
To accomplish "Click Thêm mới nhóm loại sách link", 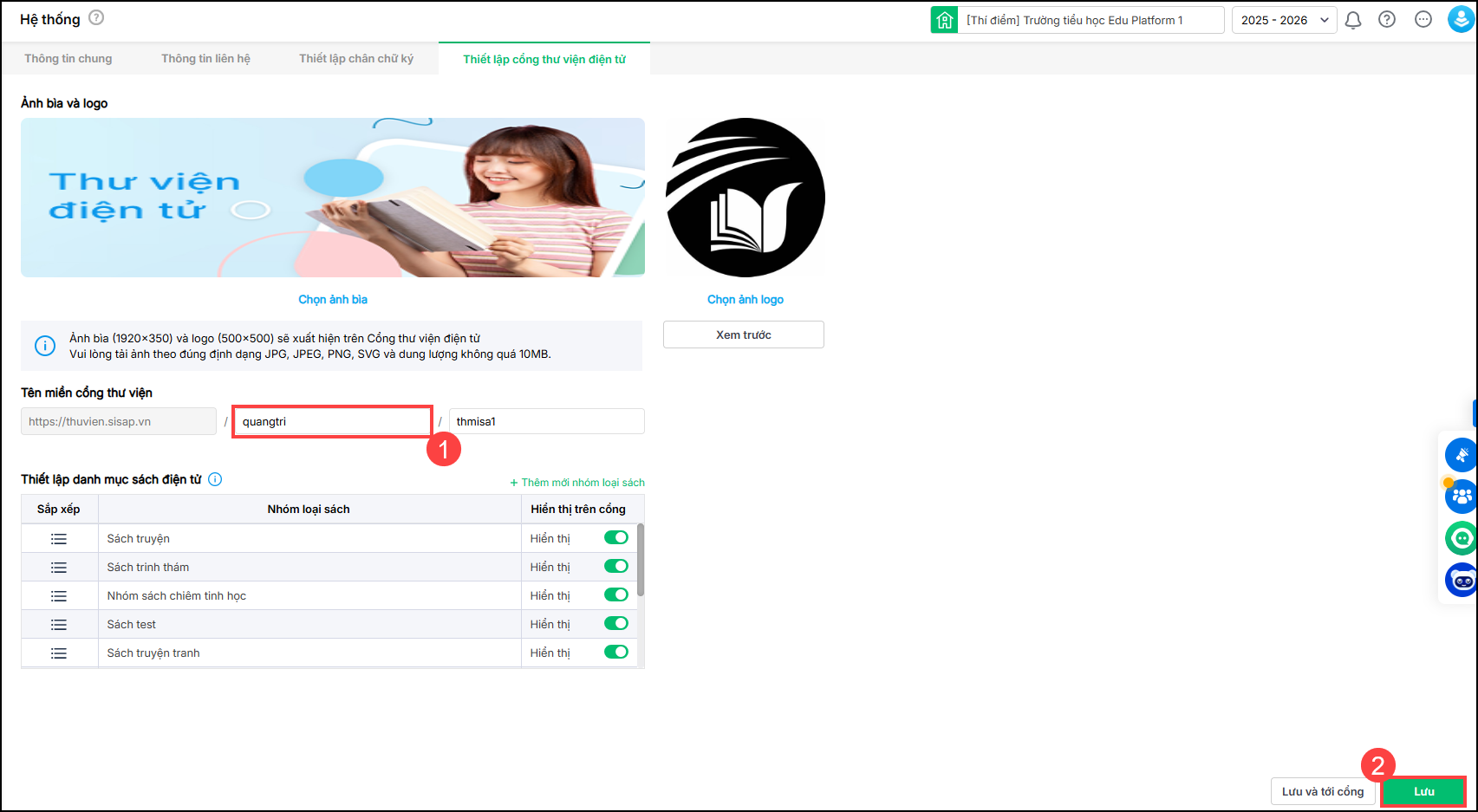I will coord(577,483).
